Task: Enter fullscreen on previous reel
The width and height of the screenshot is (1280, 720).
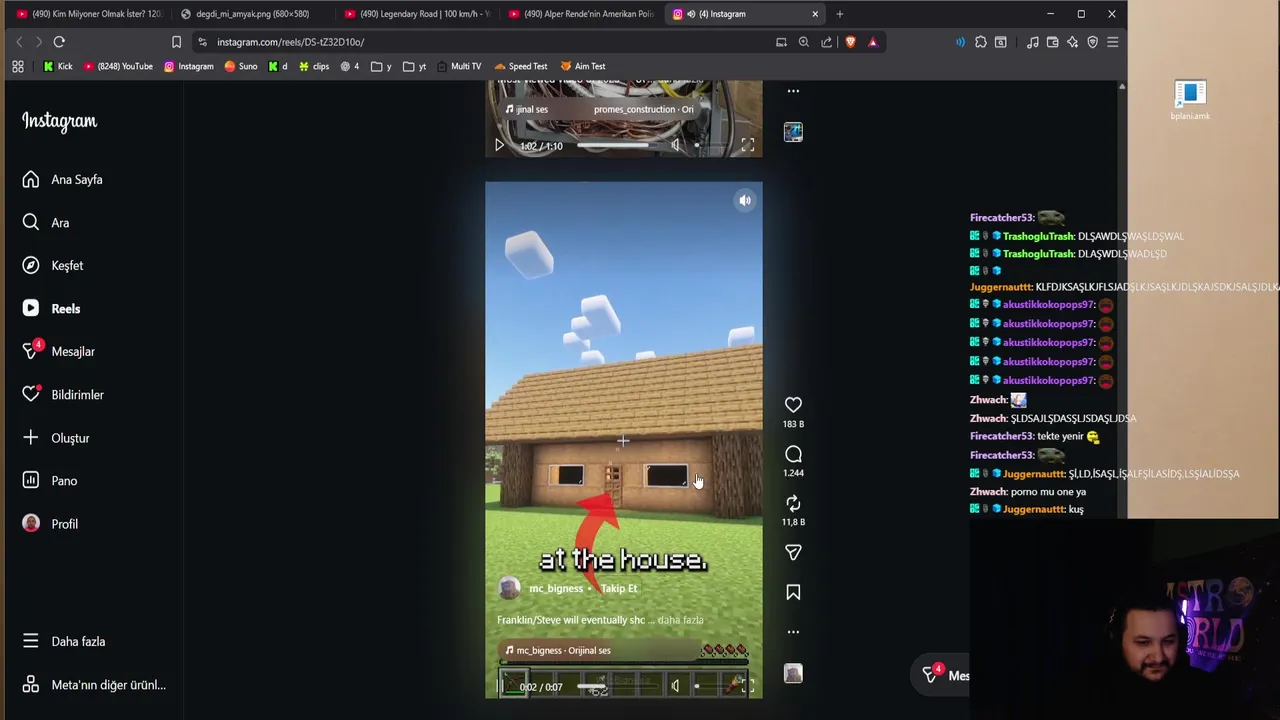Action: coord(747,146)
